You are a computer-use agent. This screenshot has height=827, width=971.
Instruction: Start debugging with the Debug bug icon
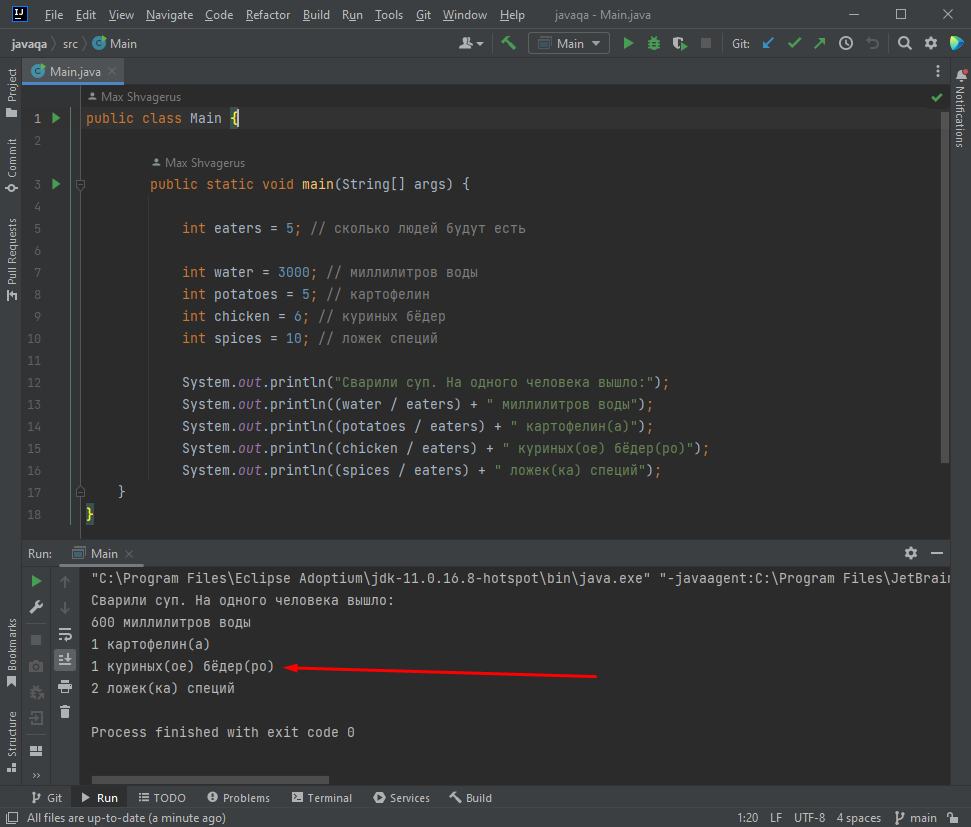[x=654, y=43]
